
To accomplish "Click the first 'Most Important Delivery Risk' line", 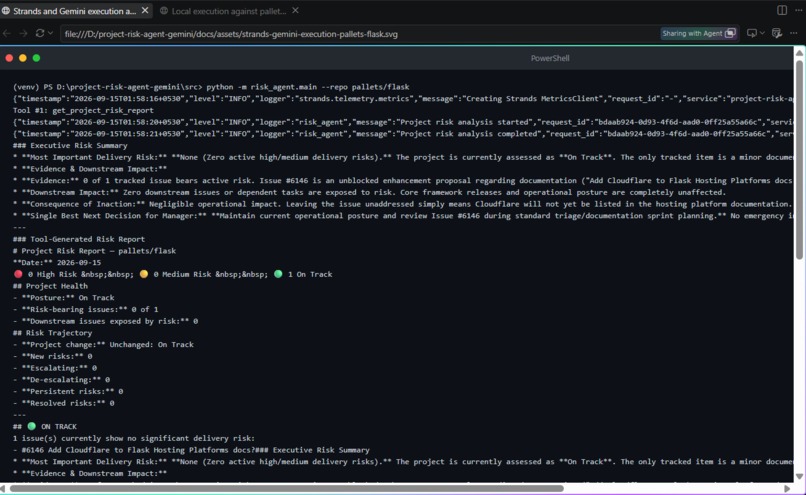I will (x=403, y=157).
